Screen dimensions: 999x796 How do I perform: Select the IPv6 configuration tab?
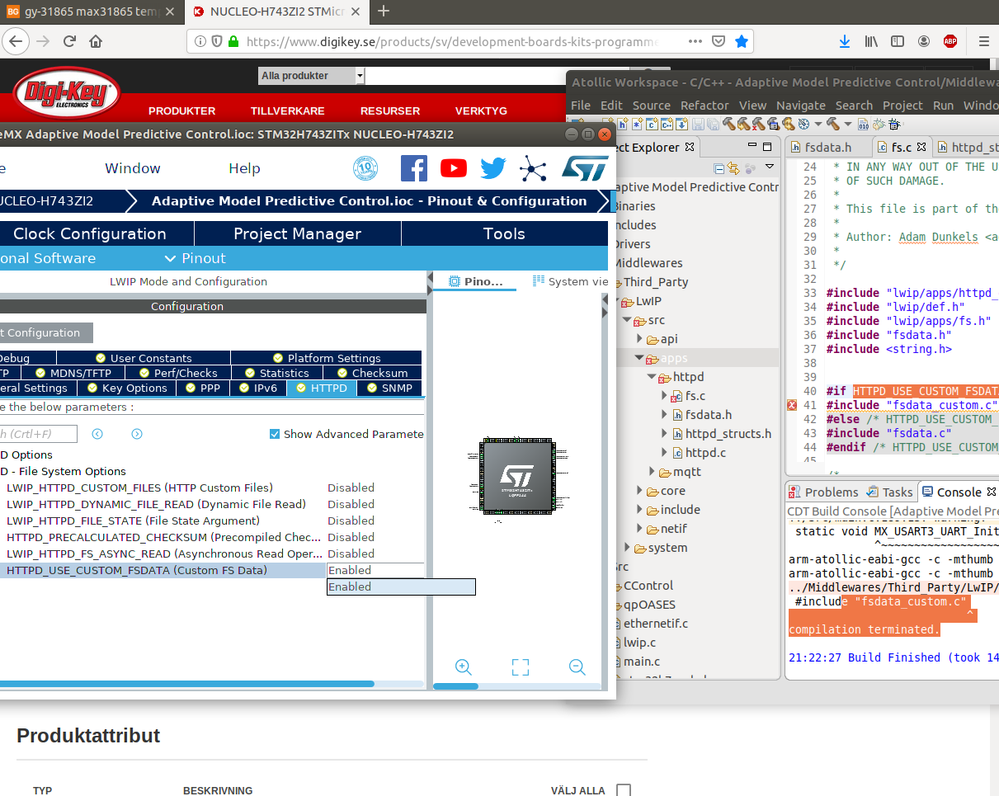pos(258,388)
